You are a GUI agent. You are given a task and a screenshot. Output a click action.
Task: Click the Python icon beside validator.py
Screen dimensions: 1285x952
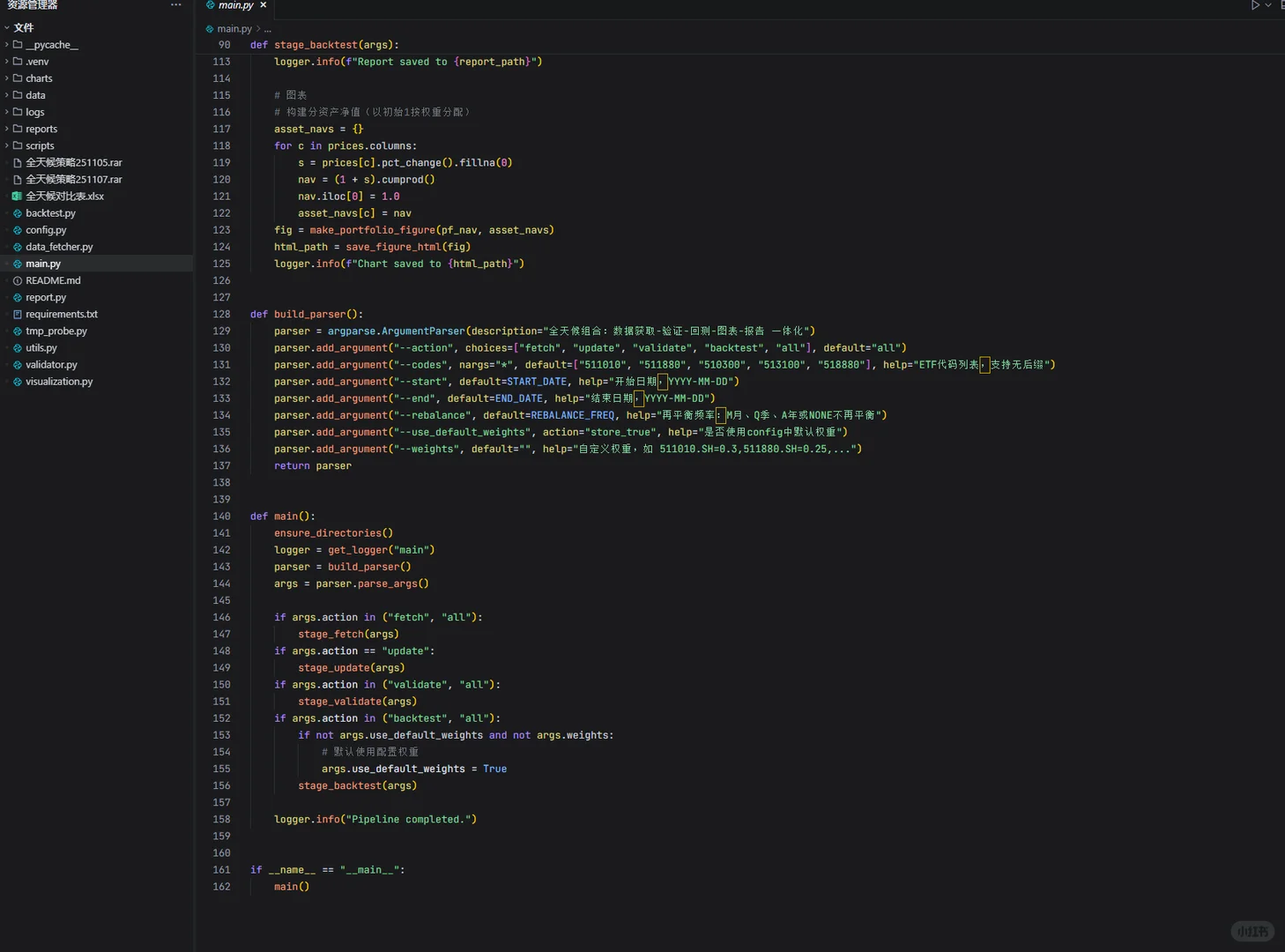[18, 364]
